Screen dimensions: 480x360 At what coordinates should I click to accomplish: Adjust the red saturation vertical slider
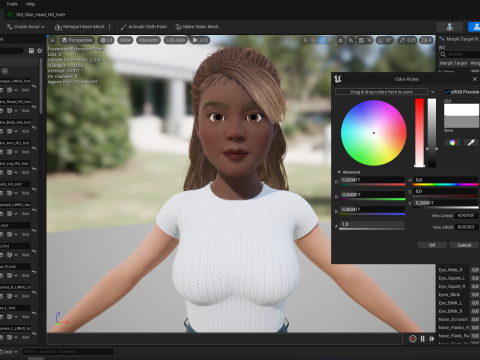(419, 133)
